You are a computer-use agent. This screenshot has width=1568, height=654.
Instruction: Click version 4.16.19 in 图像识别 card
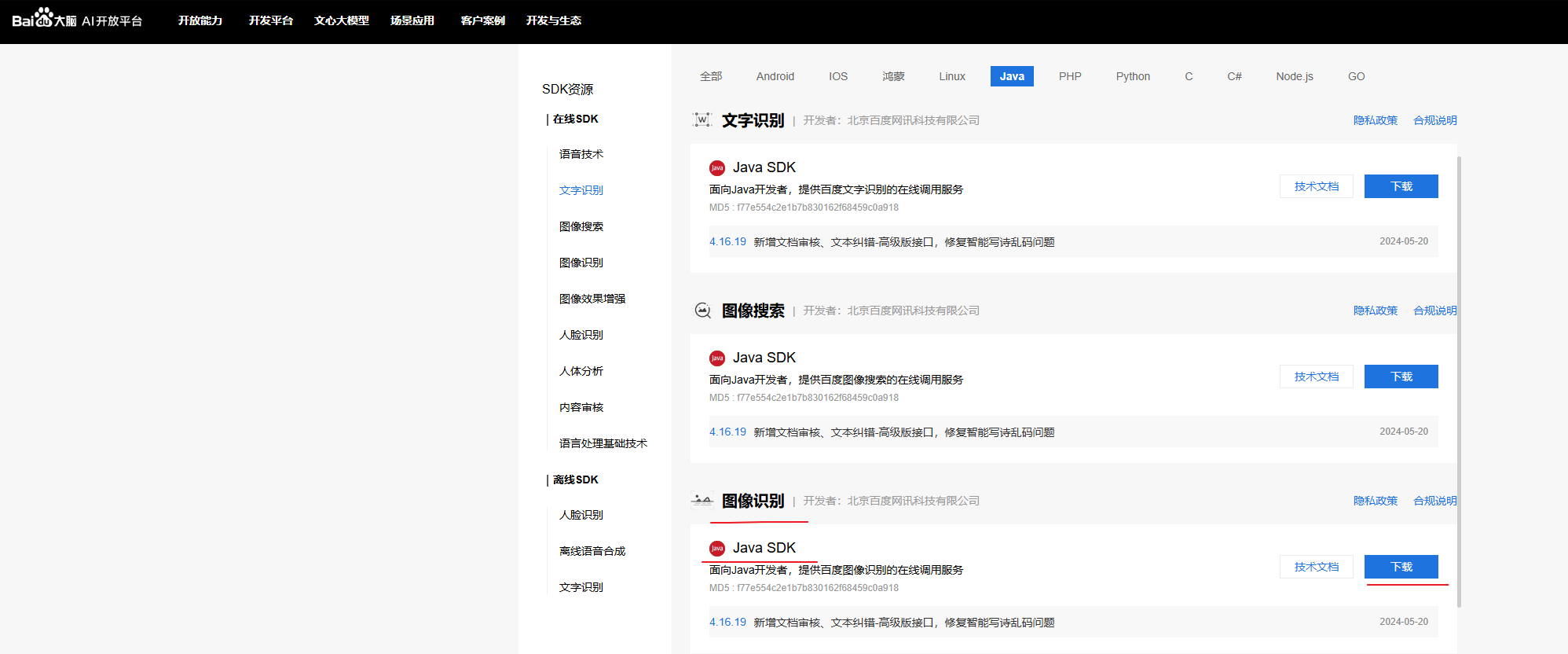[727, 622]
